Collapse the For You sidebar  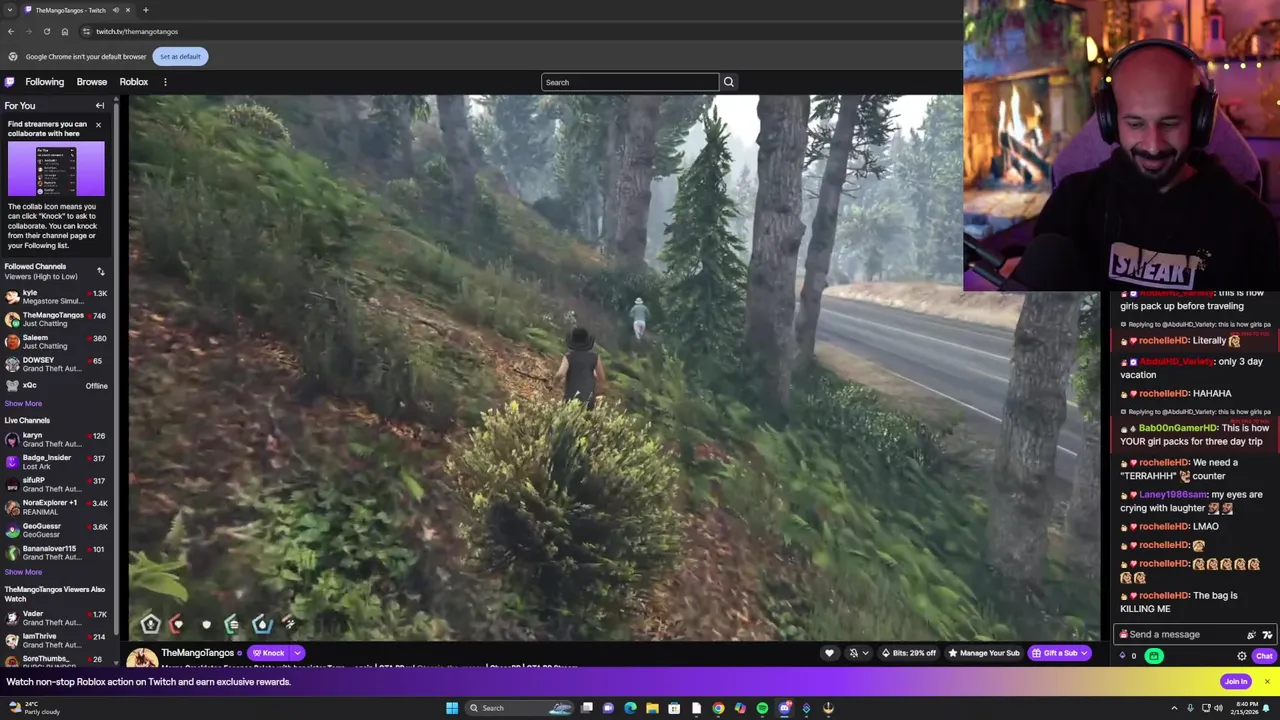point(100,105)
